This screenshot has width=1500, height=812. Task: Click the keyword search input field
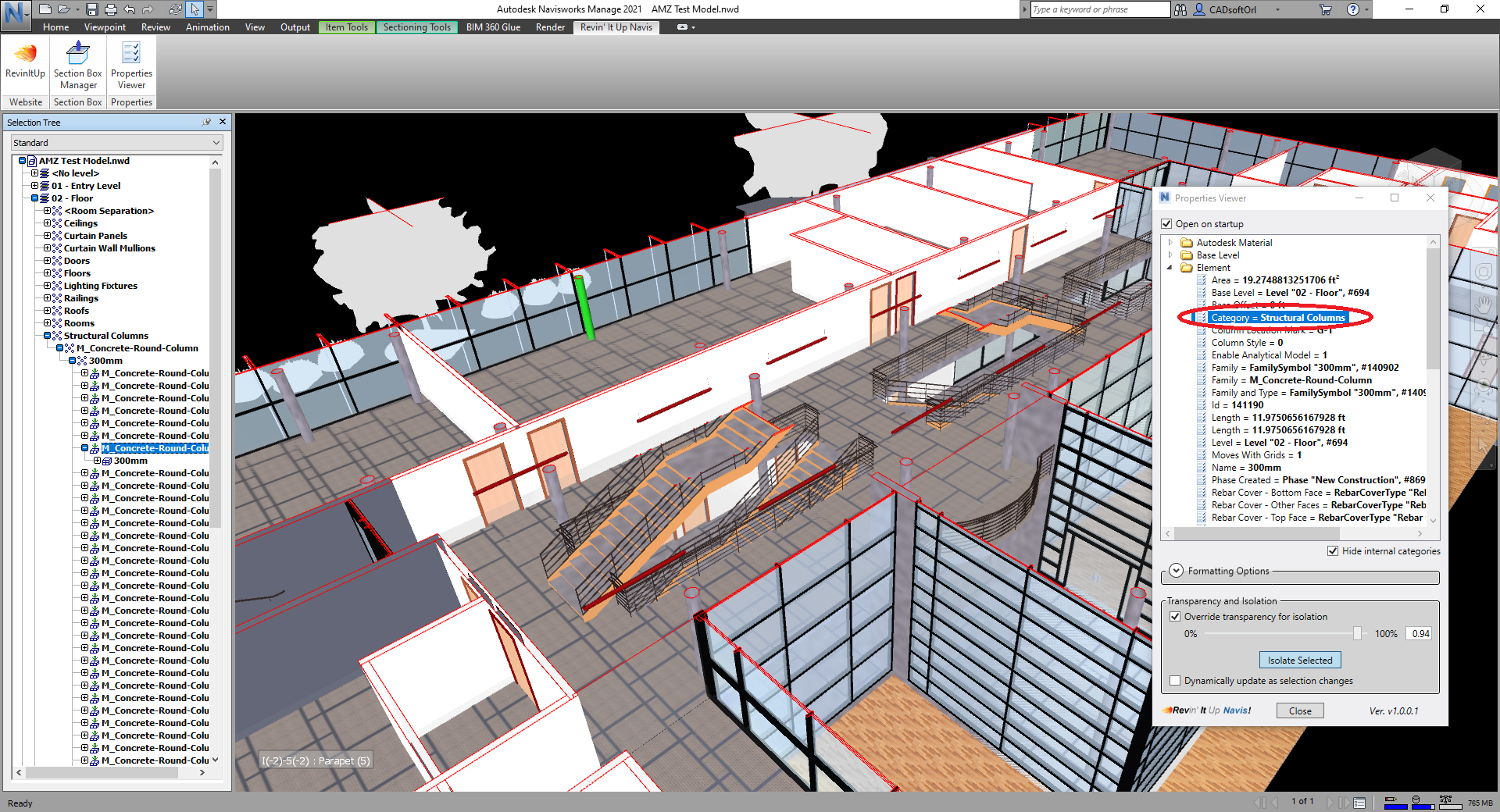coord(1099,9)
